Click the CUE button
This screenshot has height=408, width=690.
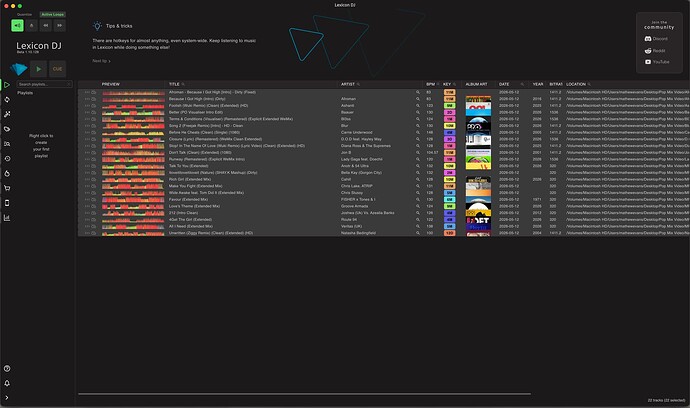pyautogui.click(x=58, y=69)
